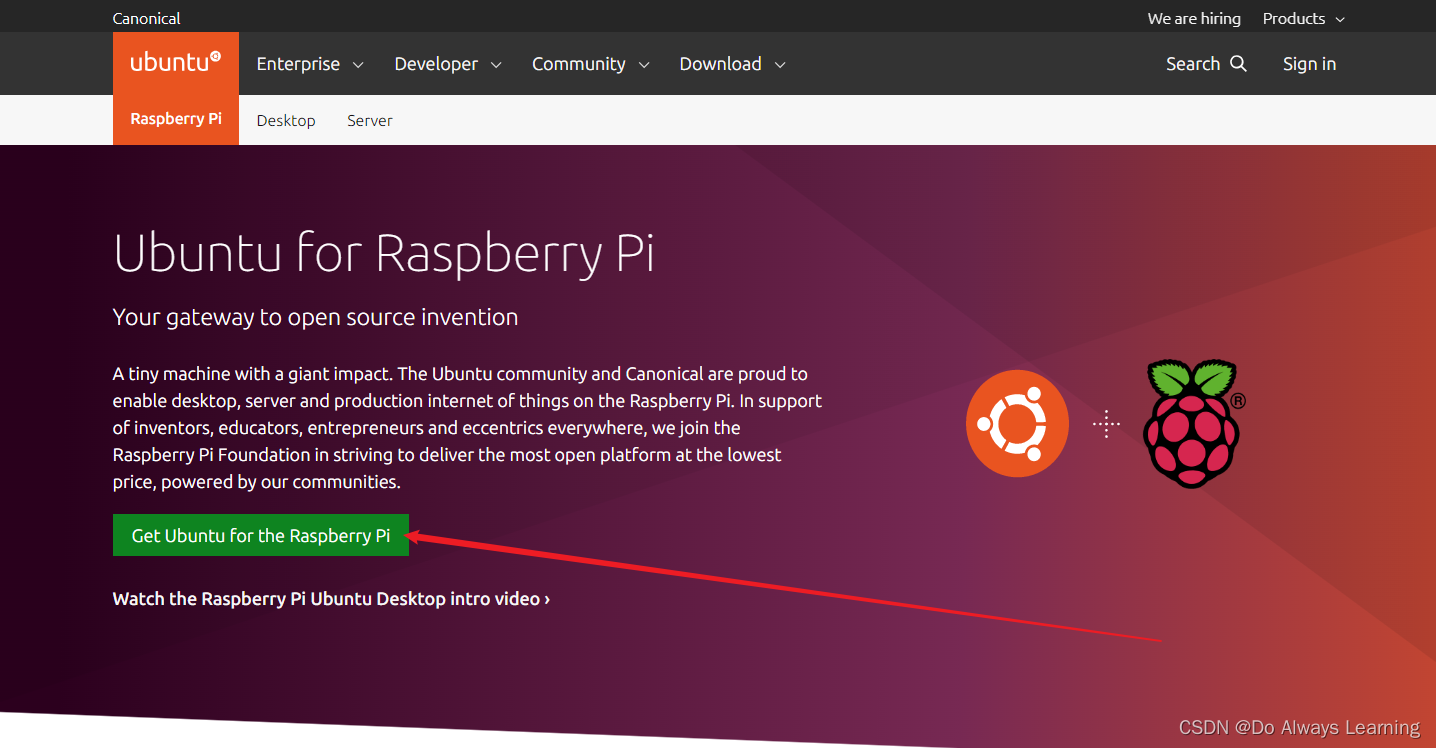Click the paragraph starting 'A tiny machine'

467,427
